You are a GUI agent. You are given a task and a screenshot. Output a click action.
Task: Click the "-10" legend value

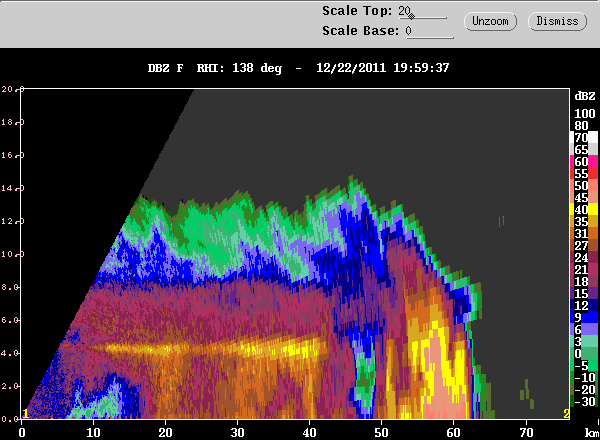click(x=584, y=377)
